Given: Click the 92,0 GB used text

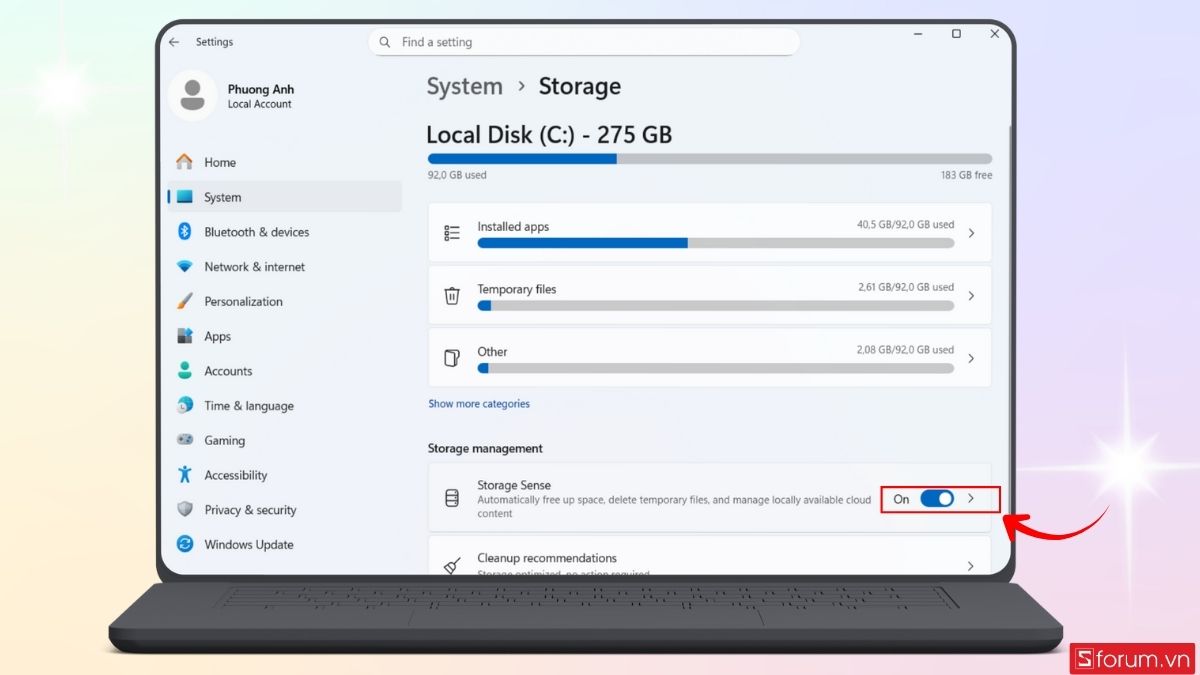Looking at the screenshot, I should [x=457, y=175].
